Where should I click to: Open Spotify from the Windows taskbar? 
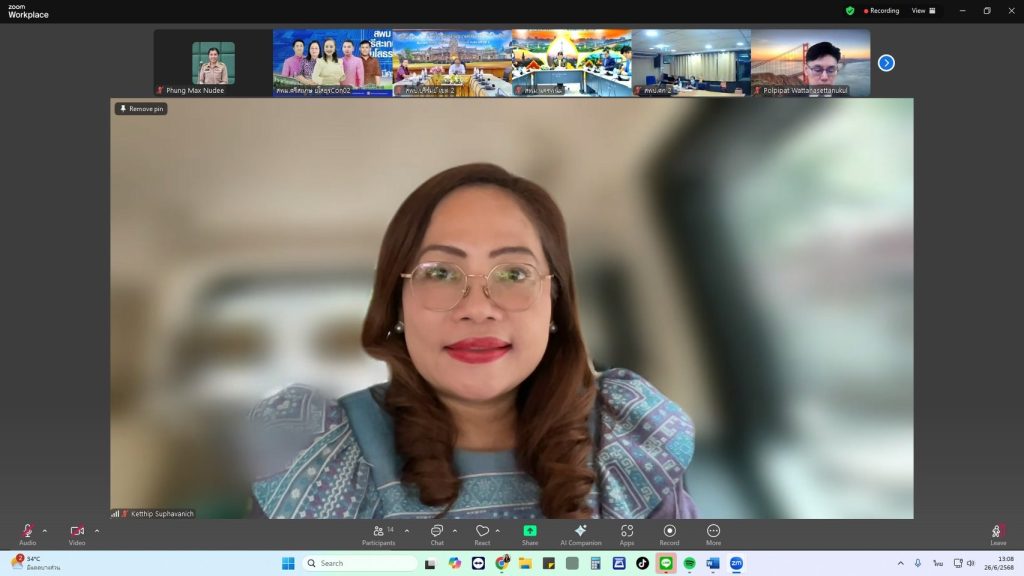coord(689,563)
